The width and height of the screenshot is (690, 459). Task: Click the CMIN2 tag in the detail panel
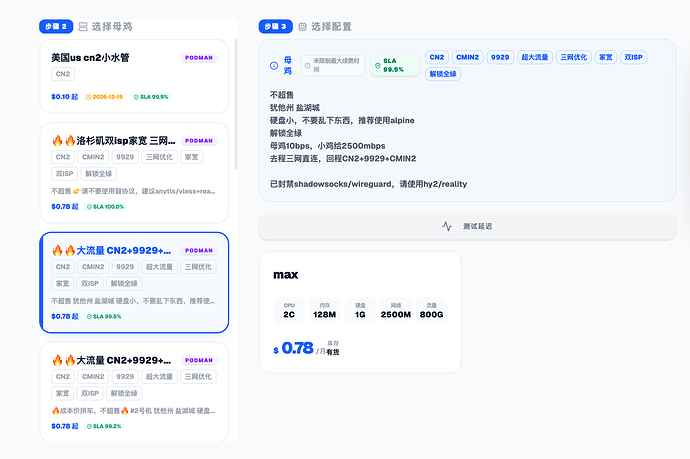(467, 57)
